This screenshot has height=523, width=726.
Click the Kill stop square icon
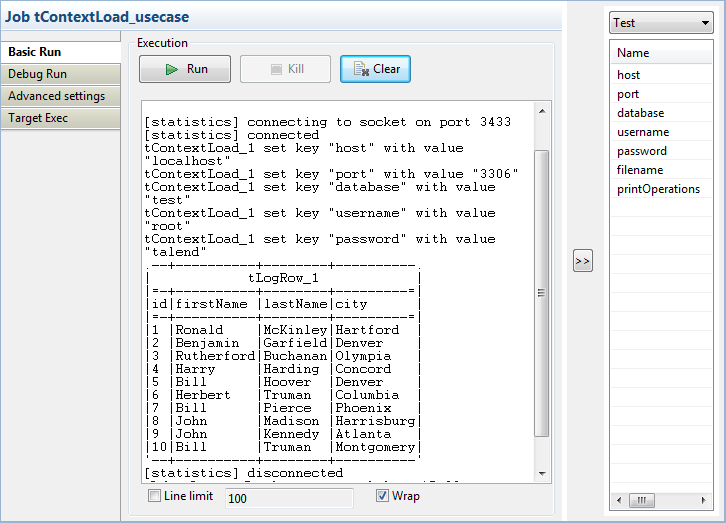[276, 69]
